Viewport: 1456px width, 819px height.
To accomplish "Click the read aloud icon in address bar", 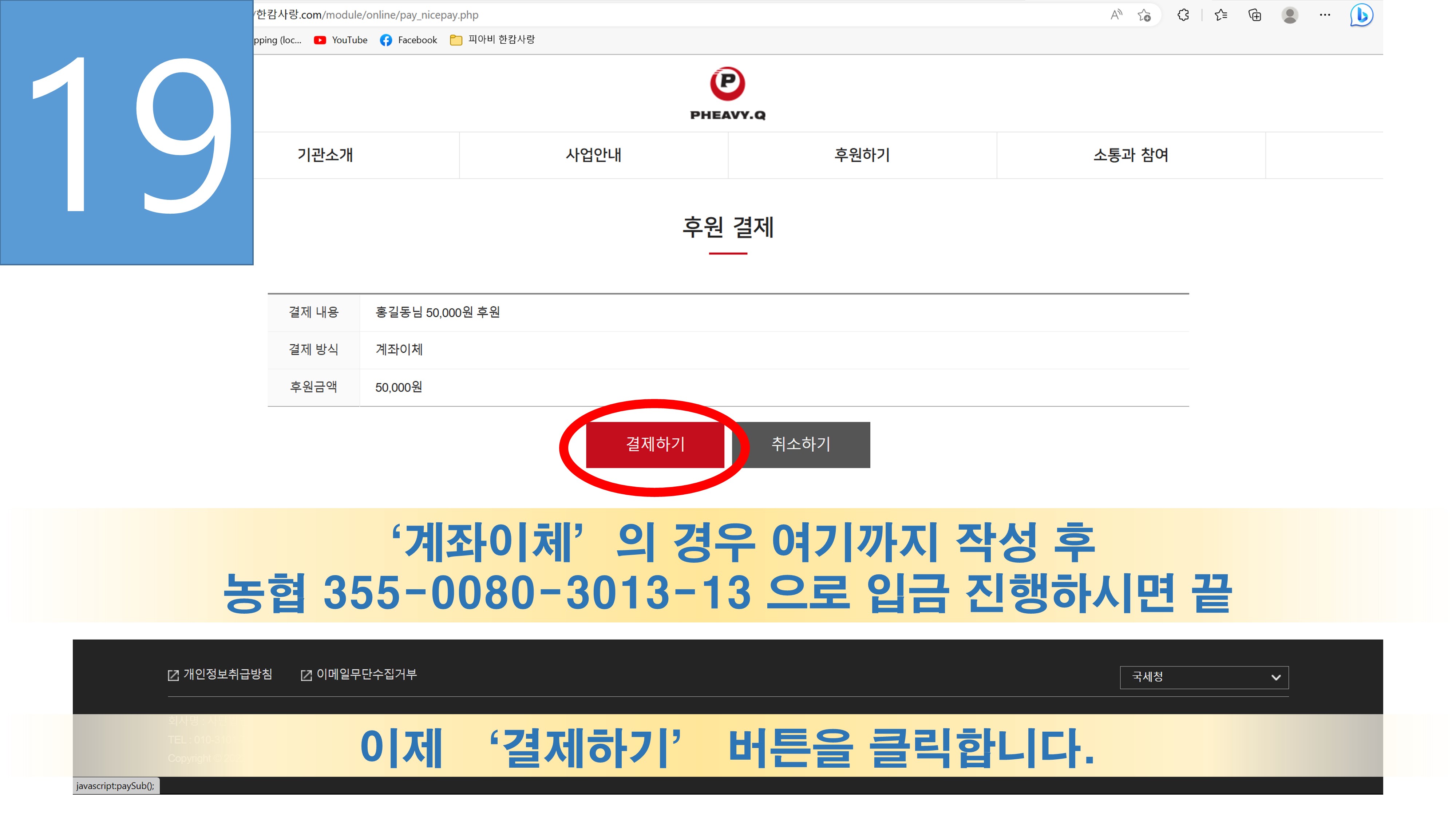I will 1116,15.
